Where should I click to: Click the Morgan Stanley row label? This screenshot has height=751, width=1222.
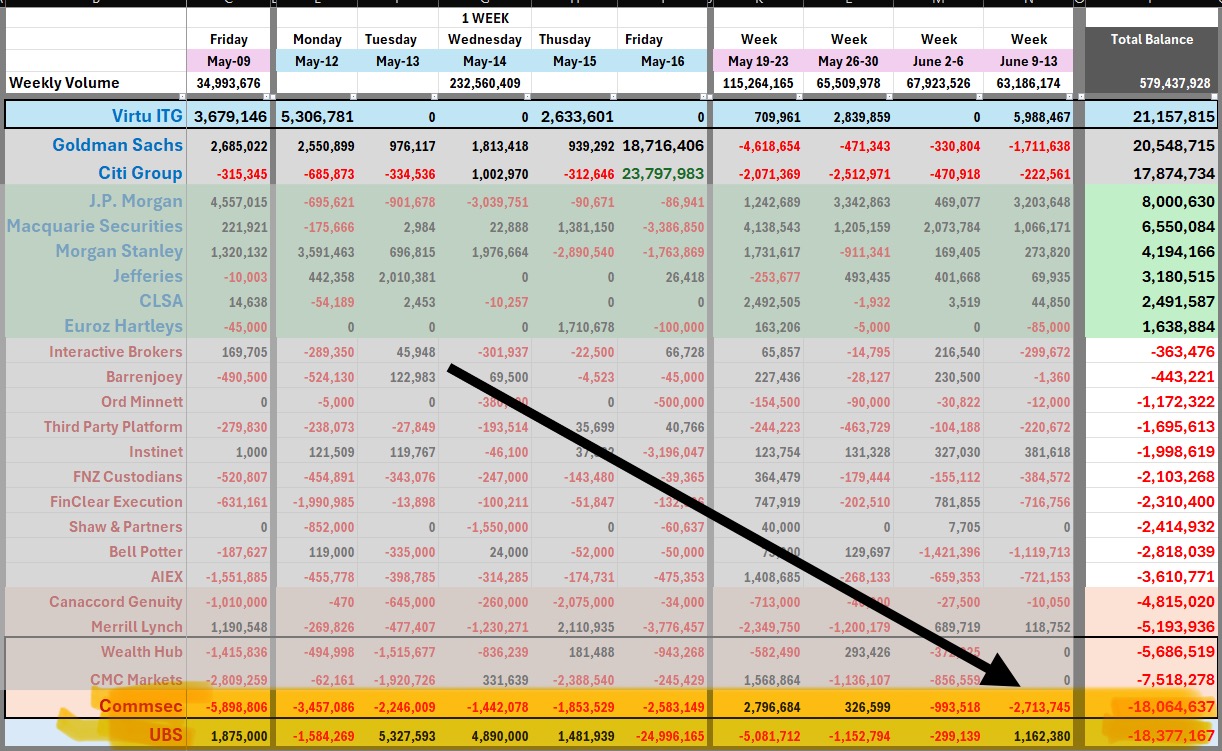tap(119, 251)
